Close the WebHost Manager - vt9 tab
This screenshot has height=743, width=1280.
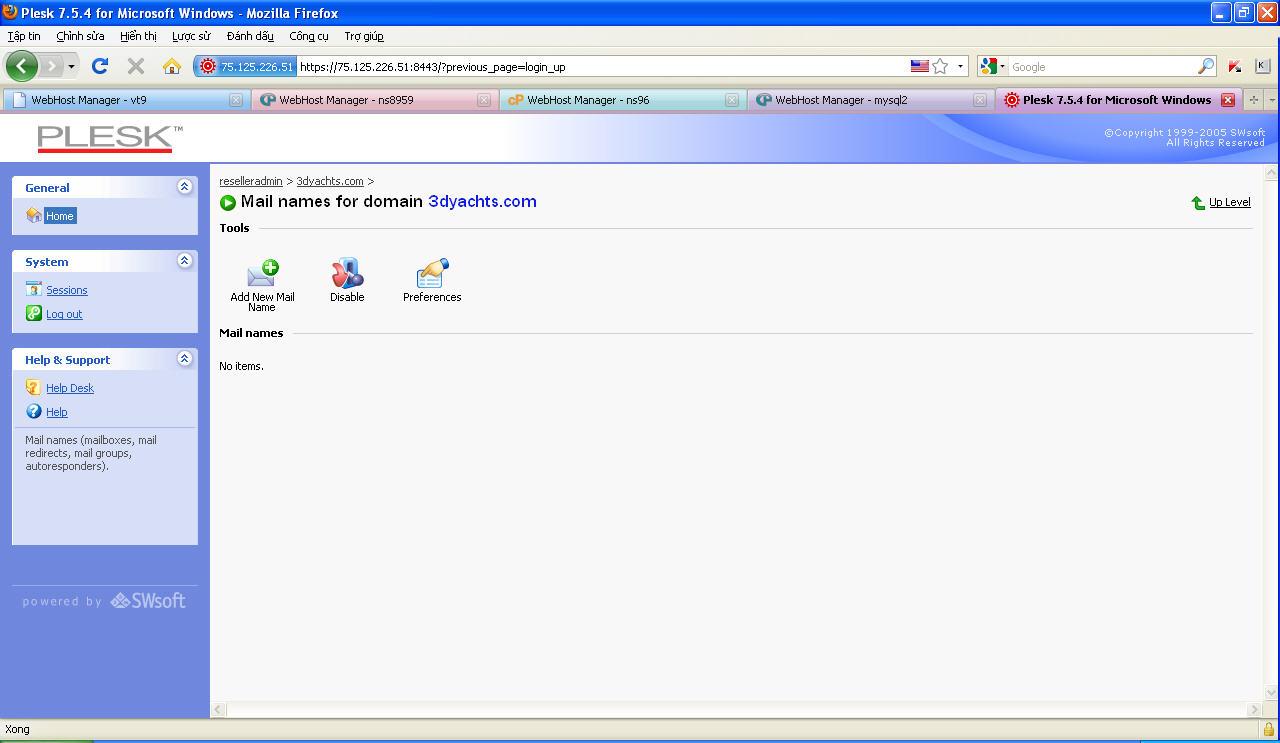pos(236,100)
